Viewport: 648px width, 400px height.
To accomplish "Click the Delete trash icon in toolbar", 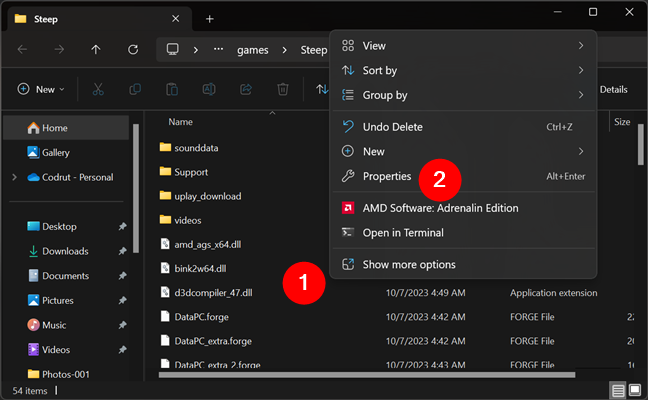I will tap(283, 89).
